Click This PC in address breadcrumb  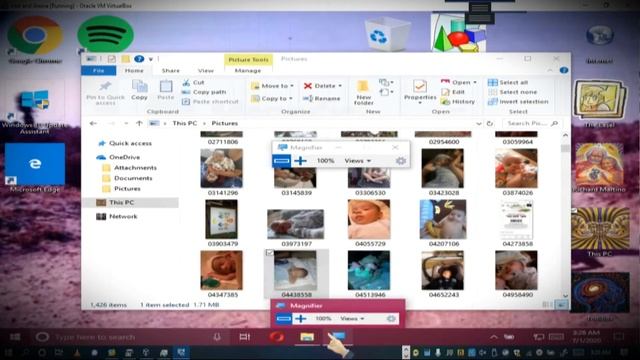184,123
